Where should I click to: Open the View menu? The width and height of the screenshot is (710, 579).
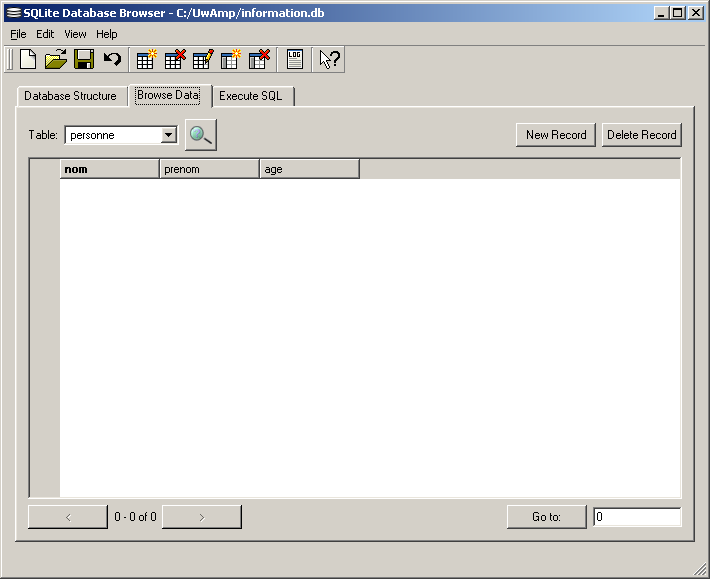point(75,34)
